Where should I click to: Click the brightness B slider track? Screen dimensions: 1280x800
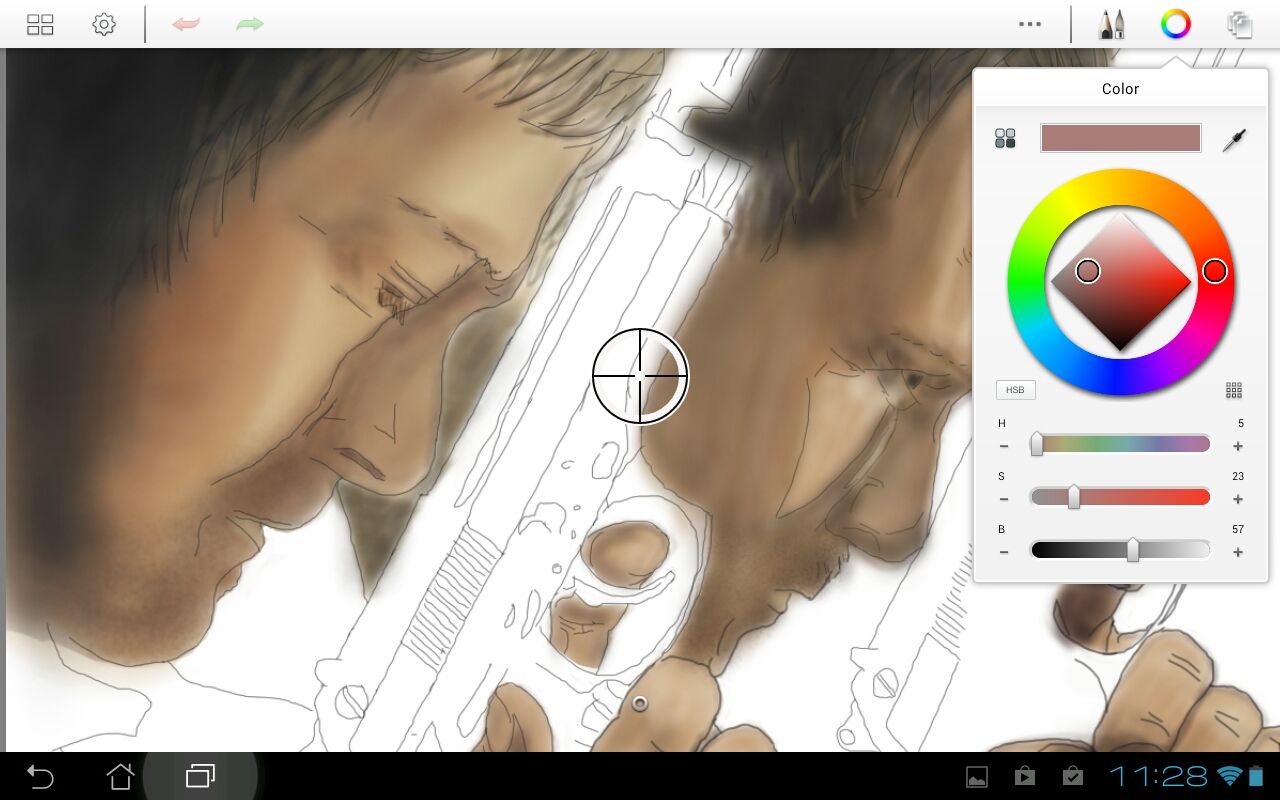[1121, 550]
